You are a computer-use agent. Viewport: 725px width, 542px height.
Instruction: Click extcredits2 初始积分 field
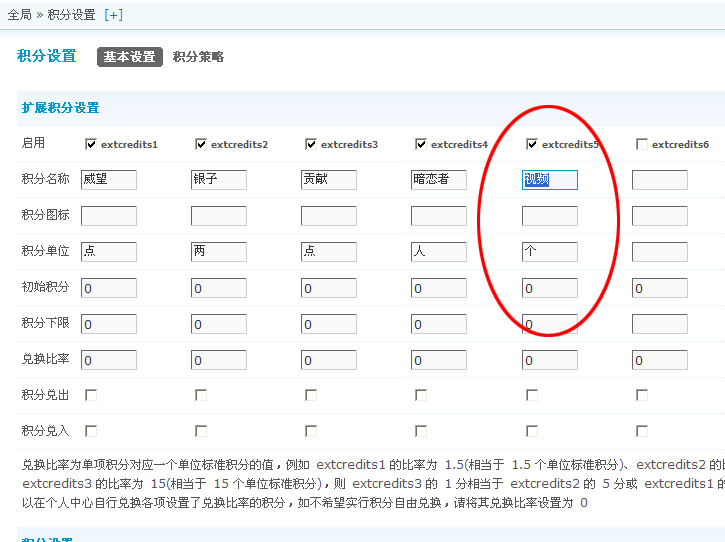pyautogui.click(x=219, y=288)
